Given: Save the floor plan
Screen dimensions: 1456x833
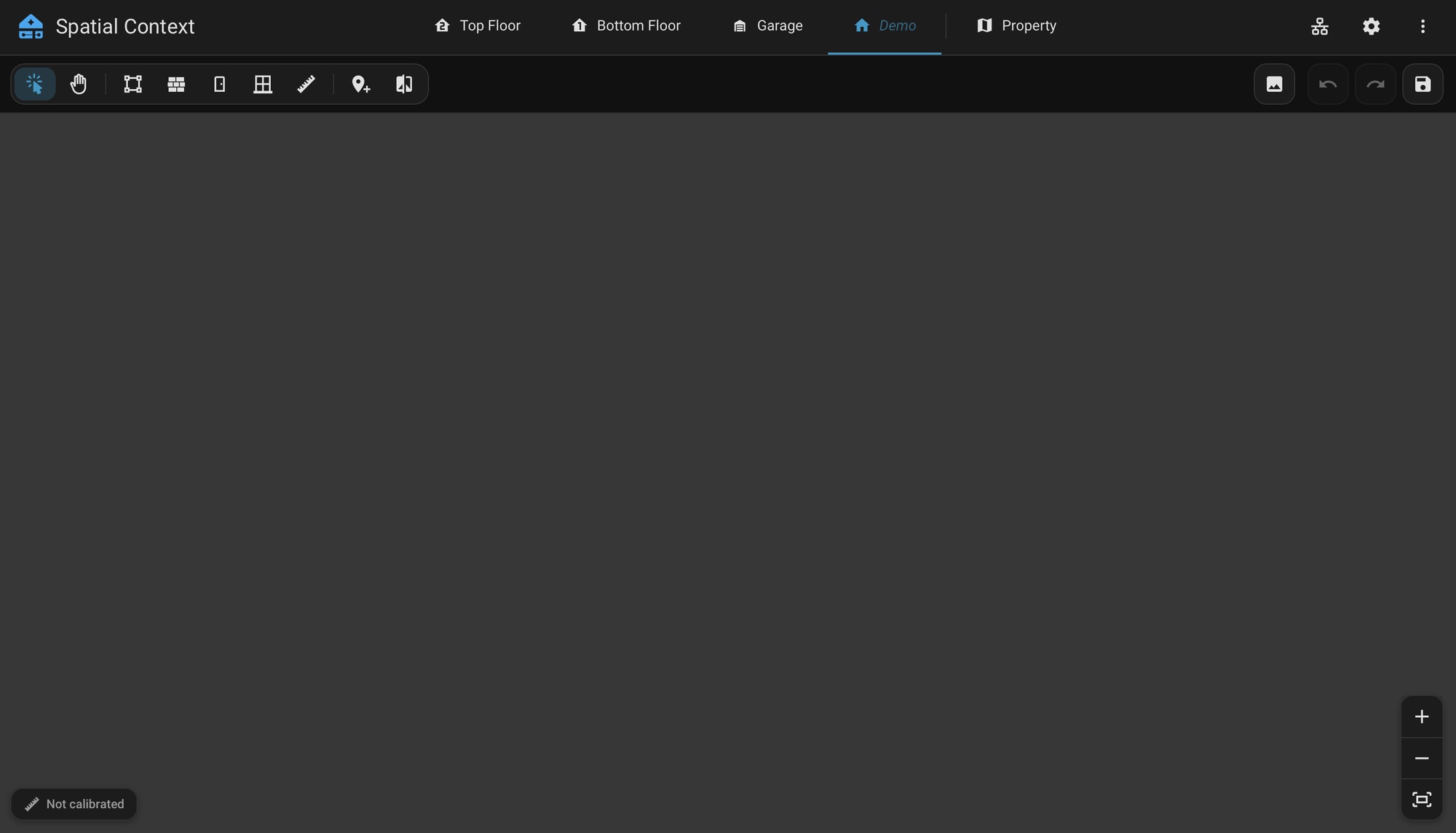Looking at the screenshot, I should [1423, 84].
